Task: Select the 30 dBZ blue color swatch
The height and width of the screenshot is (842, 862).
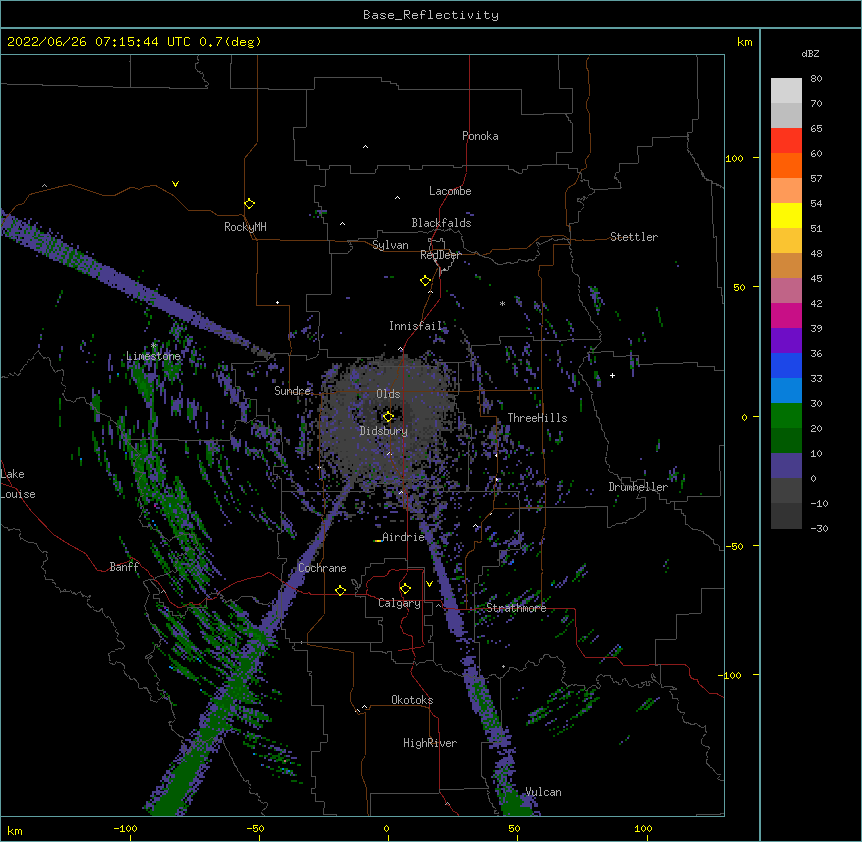Action: click(x=786, y=390)
